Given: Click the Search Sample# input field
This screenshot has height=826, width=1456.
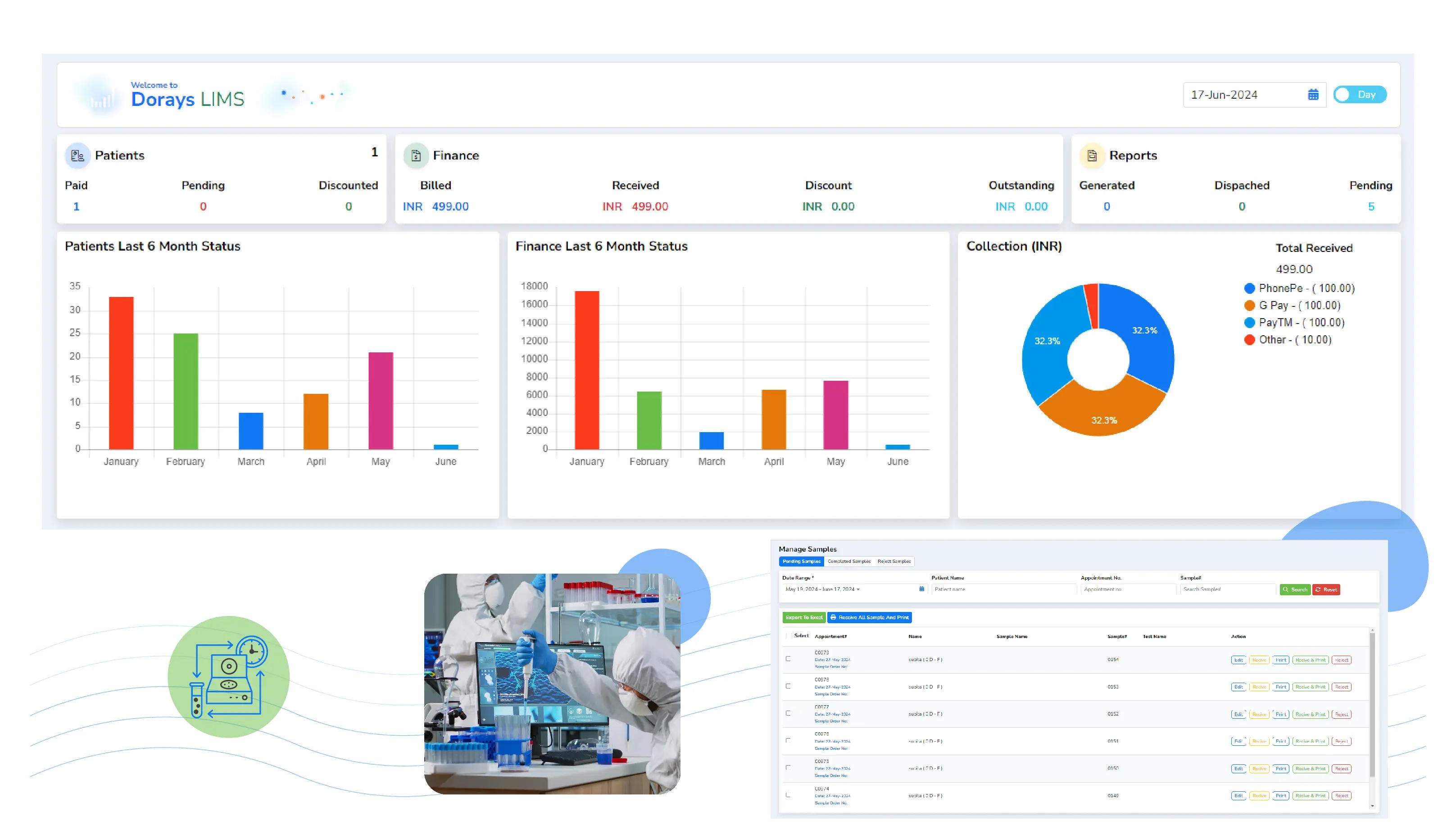Looking at the screenshot, I should point(1228,589).
